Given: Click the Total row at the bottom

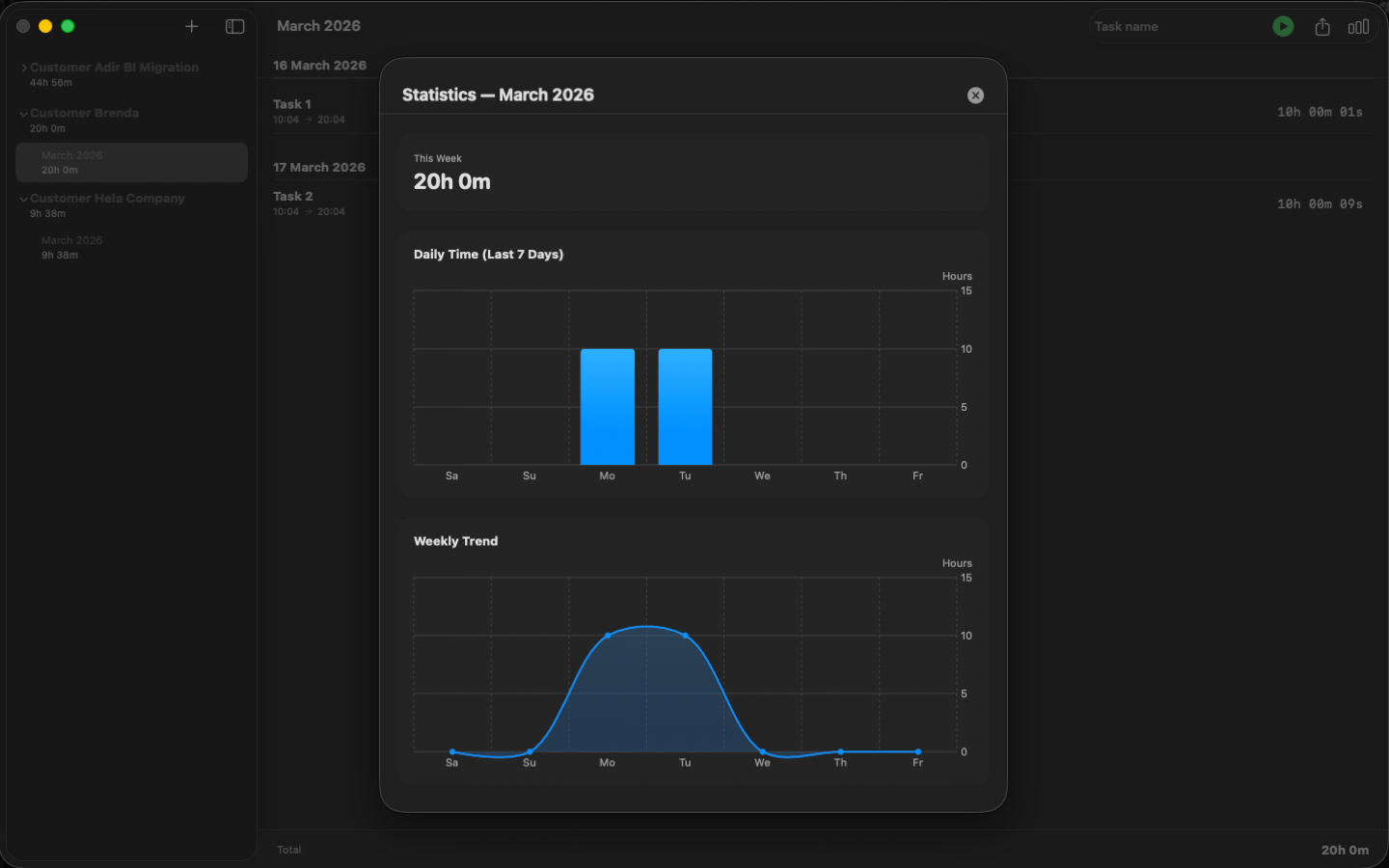Looking at the screenshot, I should click(x=288, y=850).
